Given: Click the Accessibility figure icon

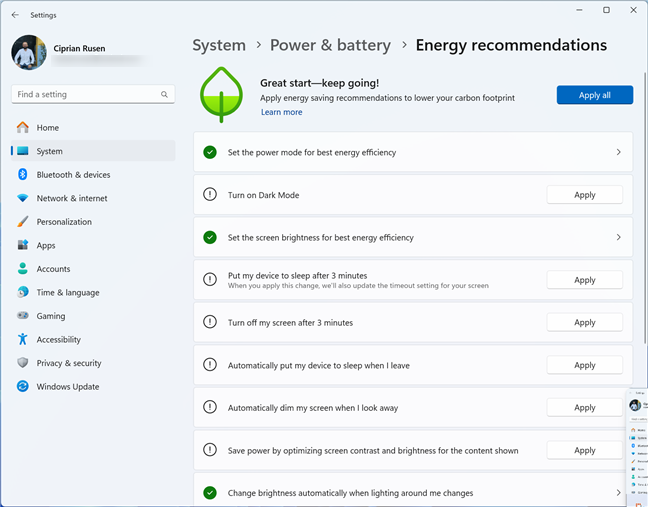Looking at the screenshot, I should click(x=23, y=339).
